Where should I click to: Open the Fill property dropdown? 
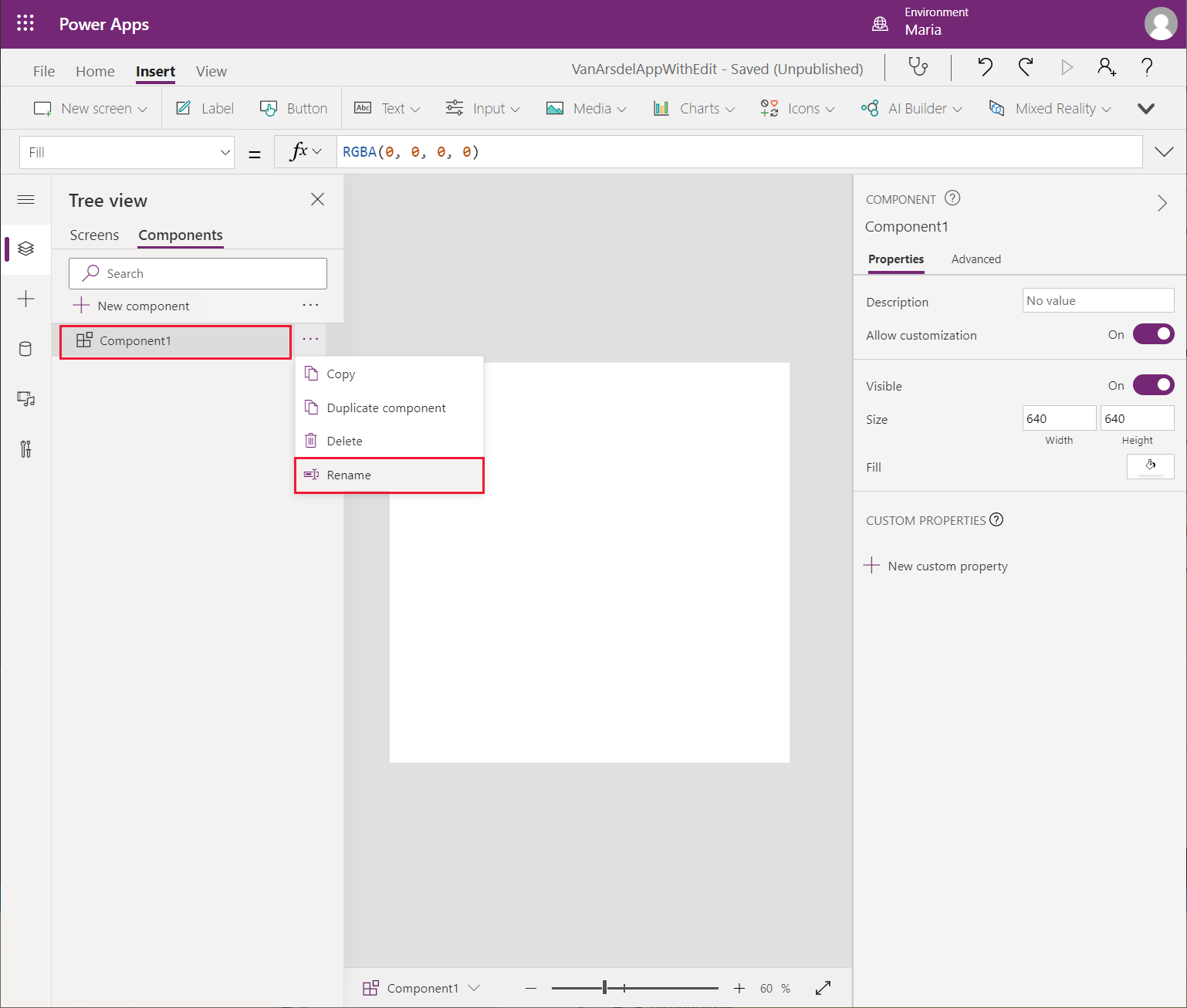[127, 152]
